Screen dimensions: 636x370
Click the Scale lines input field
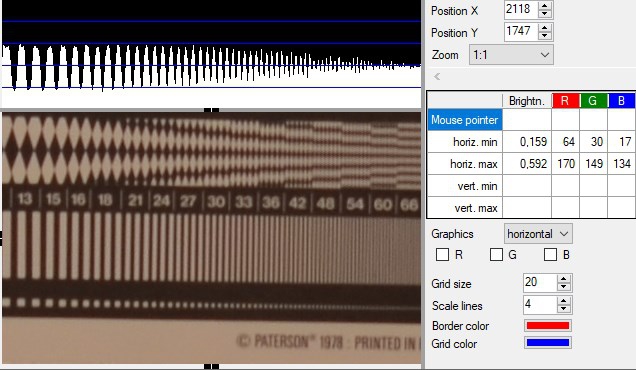pyautogui.click(x=540, y=304)
